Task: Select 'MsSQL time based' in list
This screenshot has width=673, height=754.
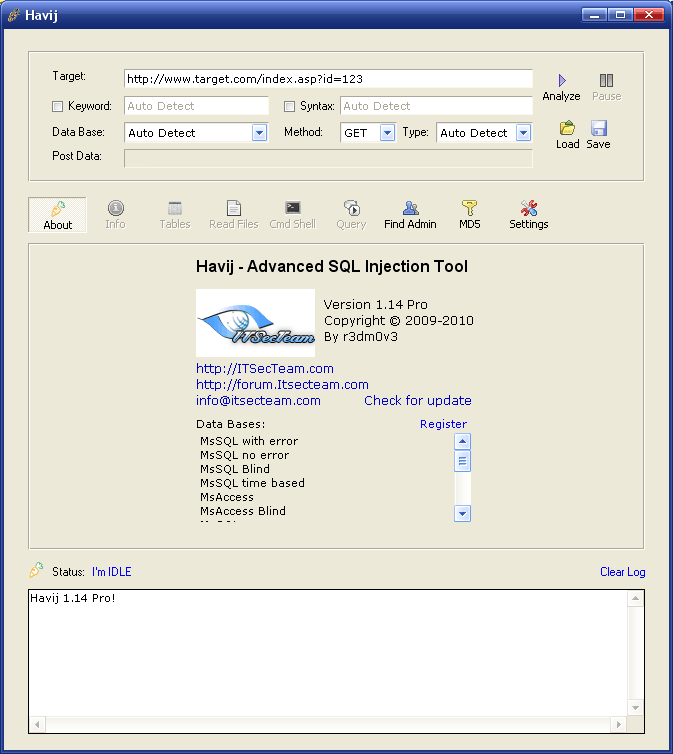Action: [x=252, y=483]
